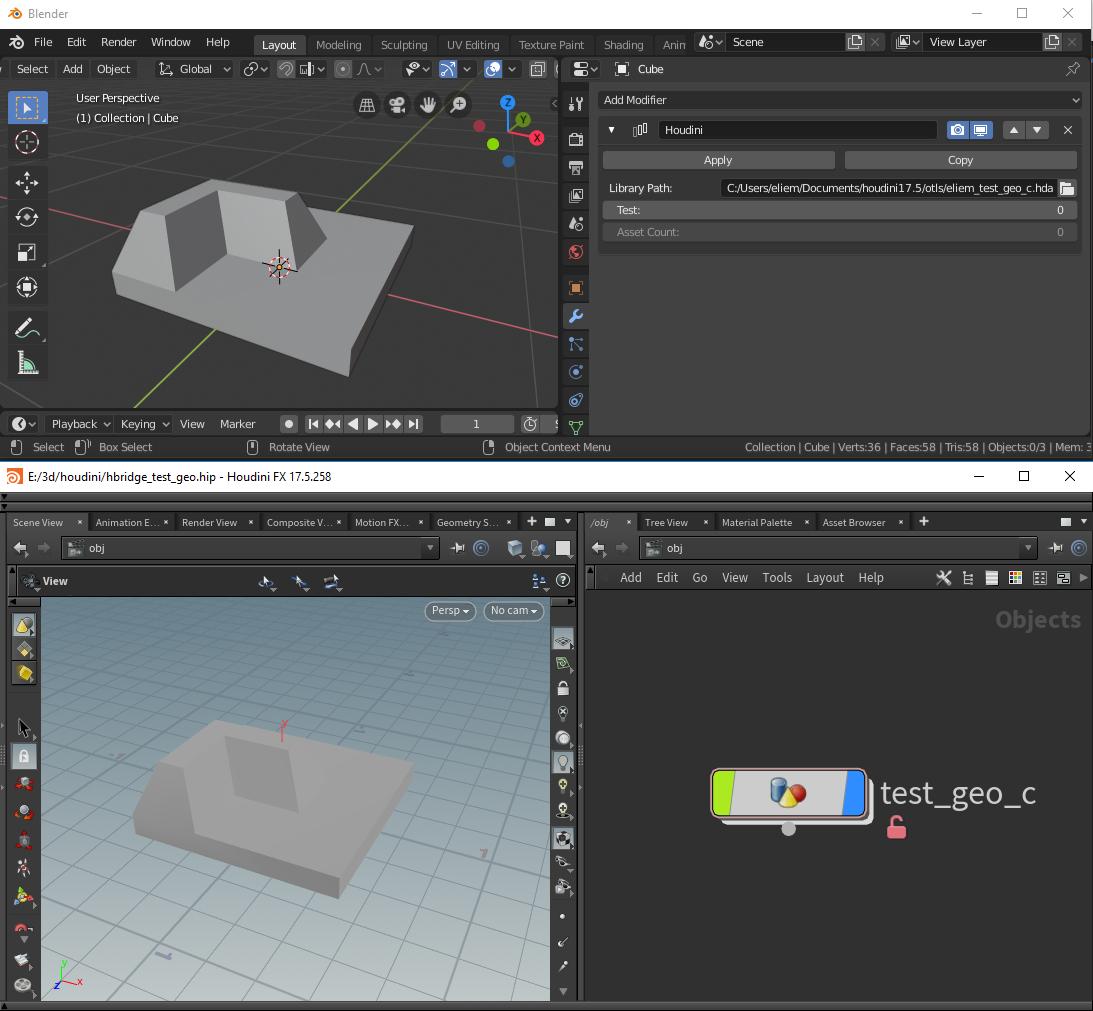Open Physics properties tab in Blender
Viewport: 1093px width, 1011px height.
tap(576, 372)
